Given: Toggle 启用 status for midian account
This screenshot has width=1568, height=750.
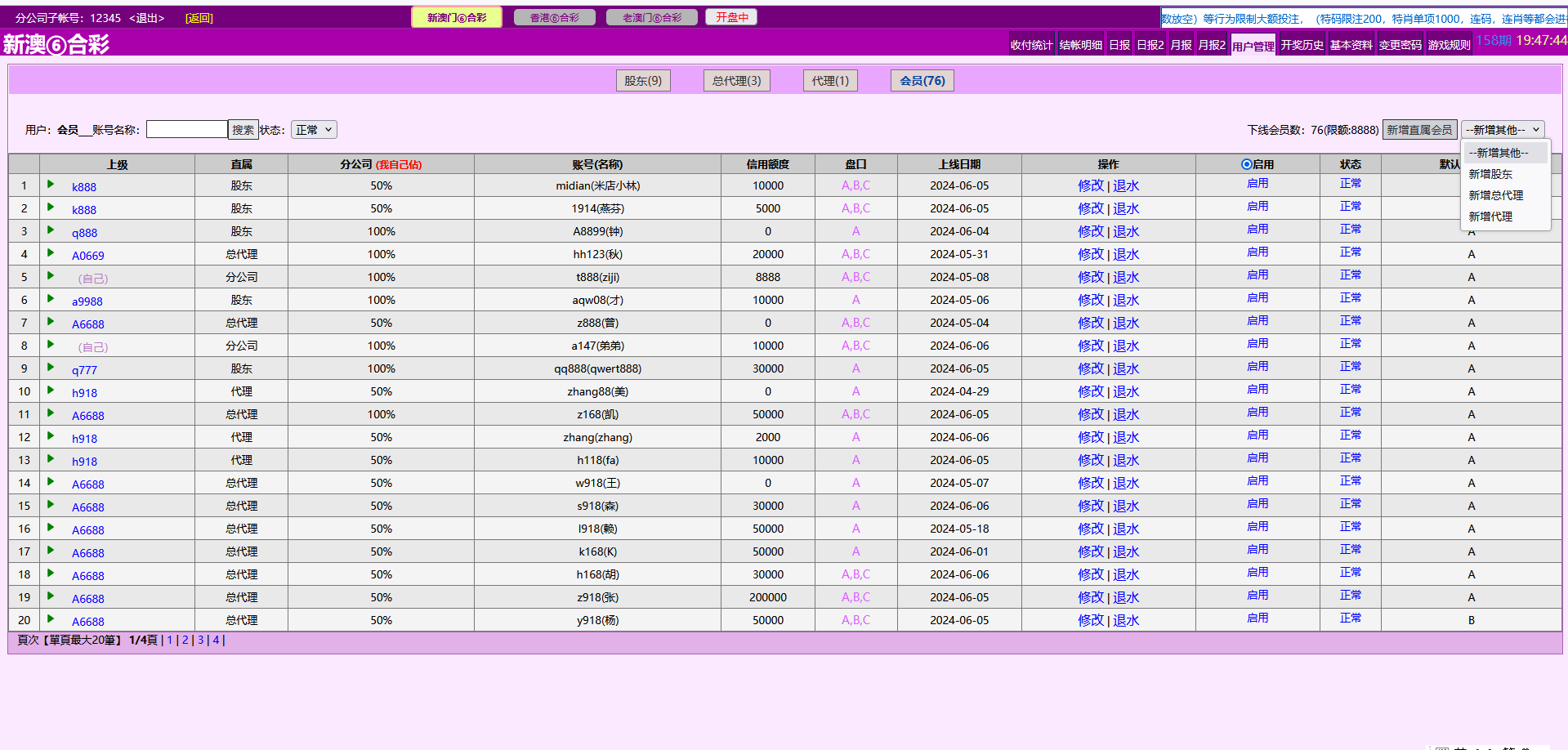Looking at the screenshot, I should (x=1257, y=184).
